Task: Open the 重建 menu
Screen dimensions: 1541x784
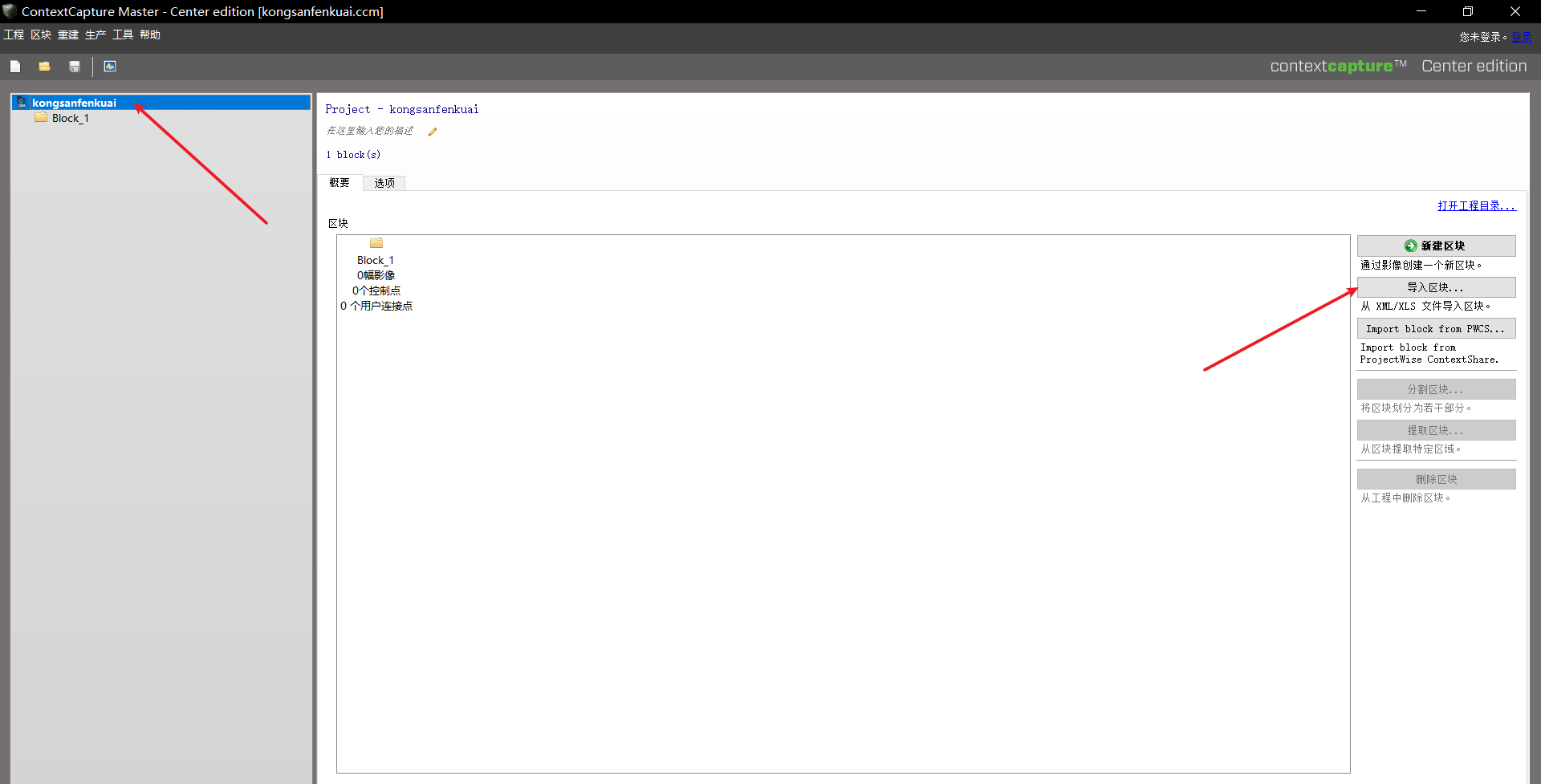Action: tap(68, 35)
